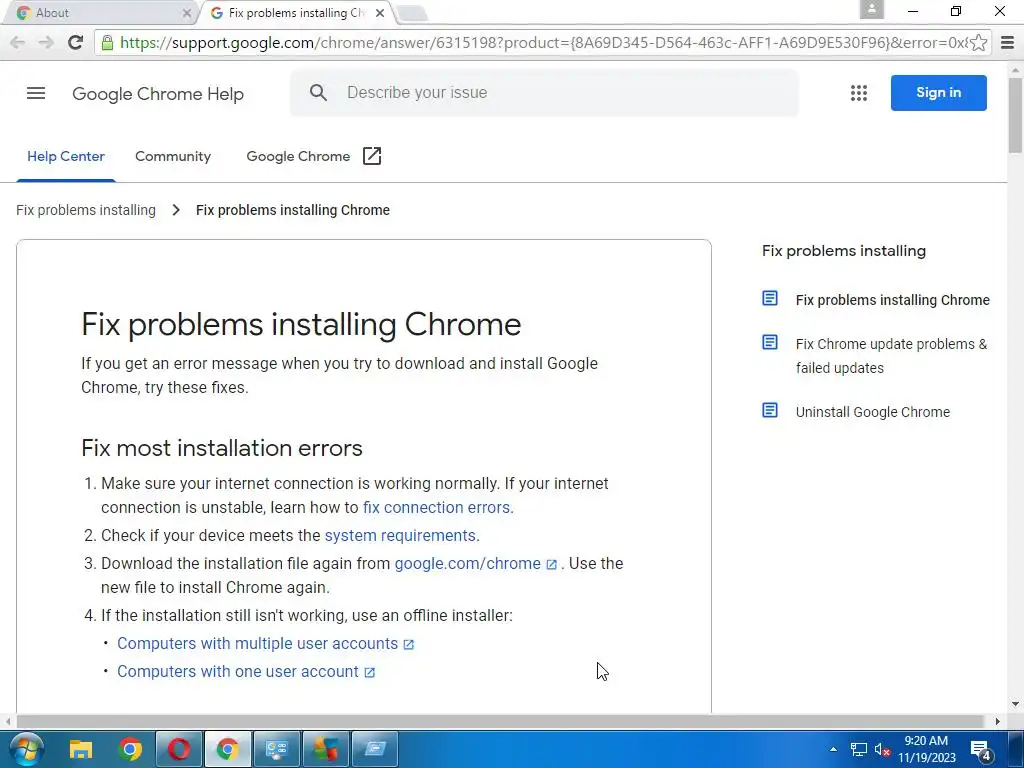Click the vertical scrollbar thumb
Screen dimensions: 1024x768
point(1016,116)
